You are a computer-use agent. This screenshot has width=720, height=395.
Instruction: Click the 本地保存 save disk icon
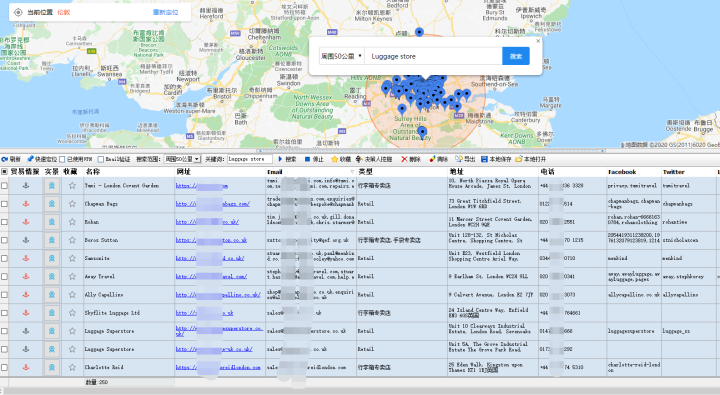click(484, 159)
